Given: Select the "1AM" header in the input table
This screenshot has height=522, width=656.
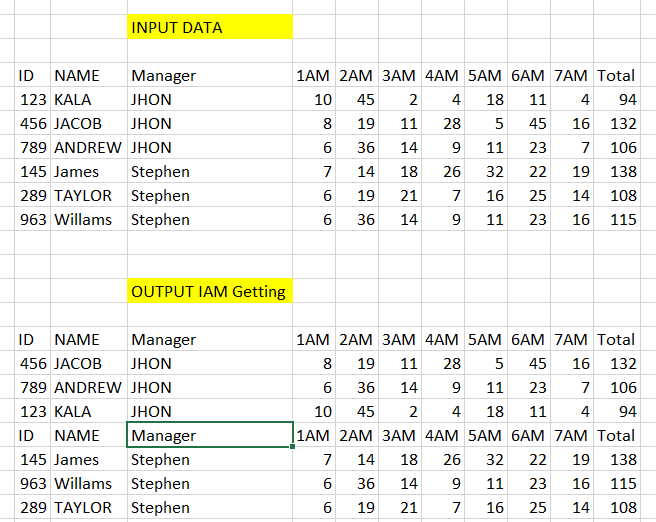Looking at the screenshot, I should click(314, 75).
